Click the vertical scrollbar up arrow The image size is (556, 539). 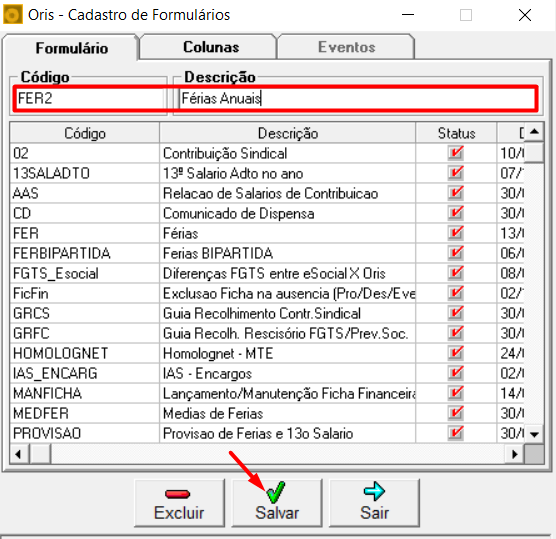[534, 132]
